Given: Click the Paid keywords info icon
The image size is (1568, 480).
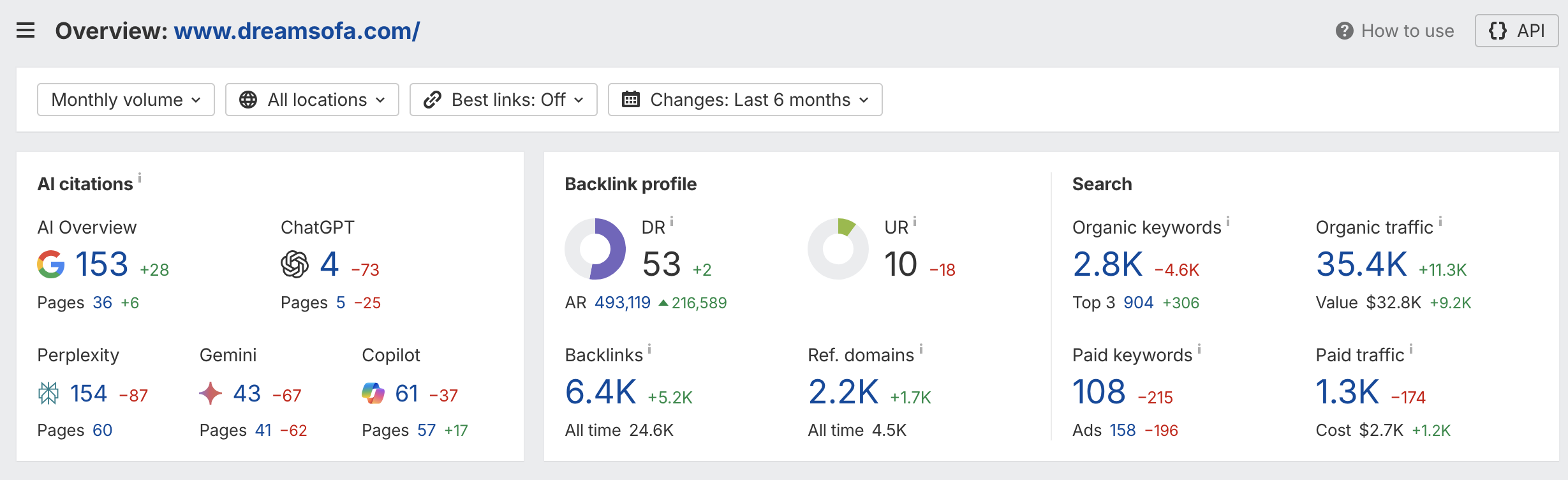Looking at the screenshot, I should click(x=1199, y=349).
